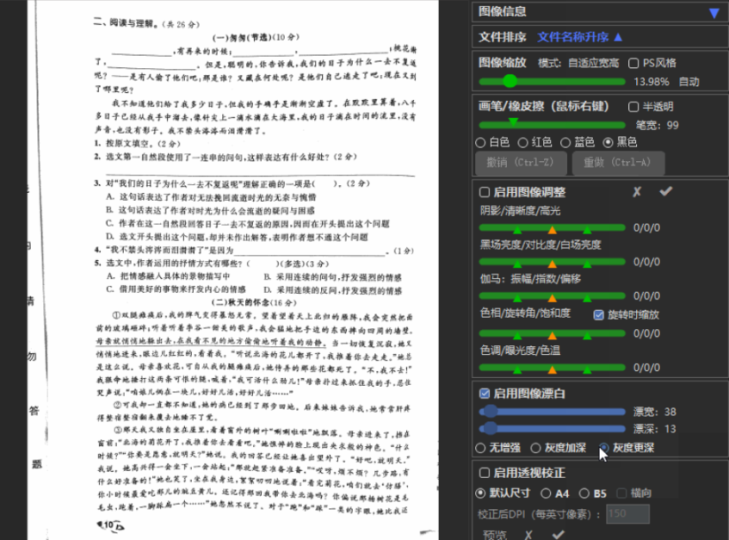Click the 图像缩放 zoom slider handle

[x=485, y=81]
